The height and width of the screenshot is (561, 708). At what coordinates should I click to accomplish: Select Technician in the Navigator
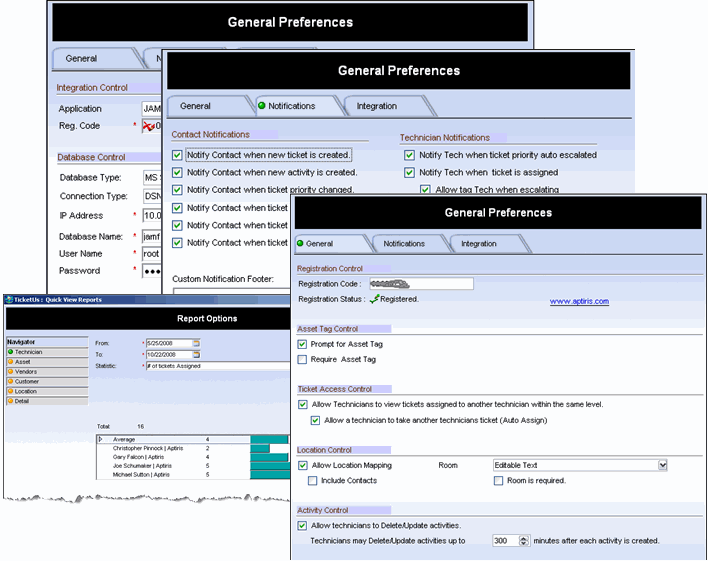click(29, 352)
